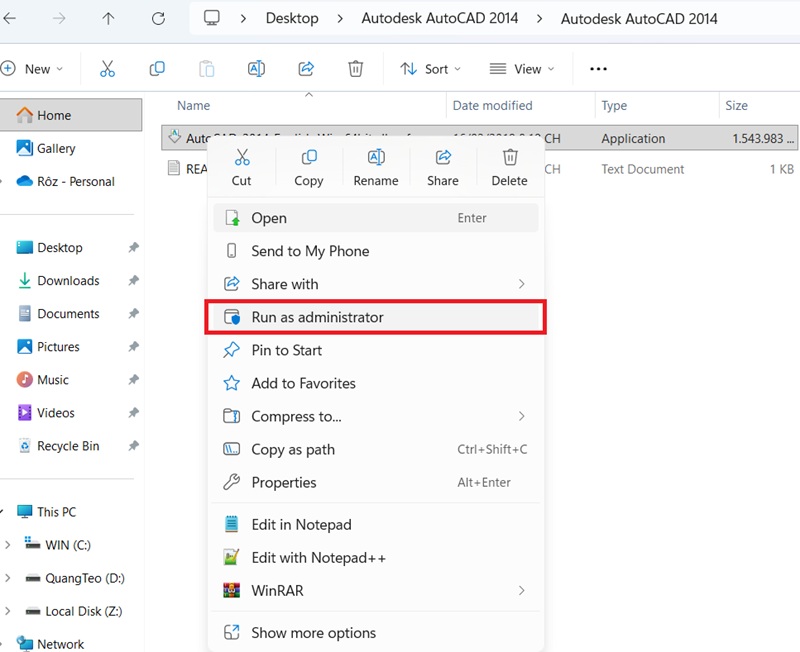This screenshot has height=652, width=800.
Task: Copy the file with the Copy icon
Action: pos(308,158)
